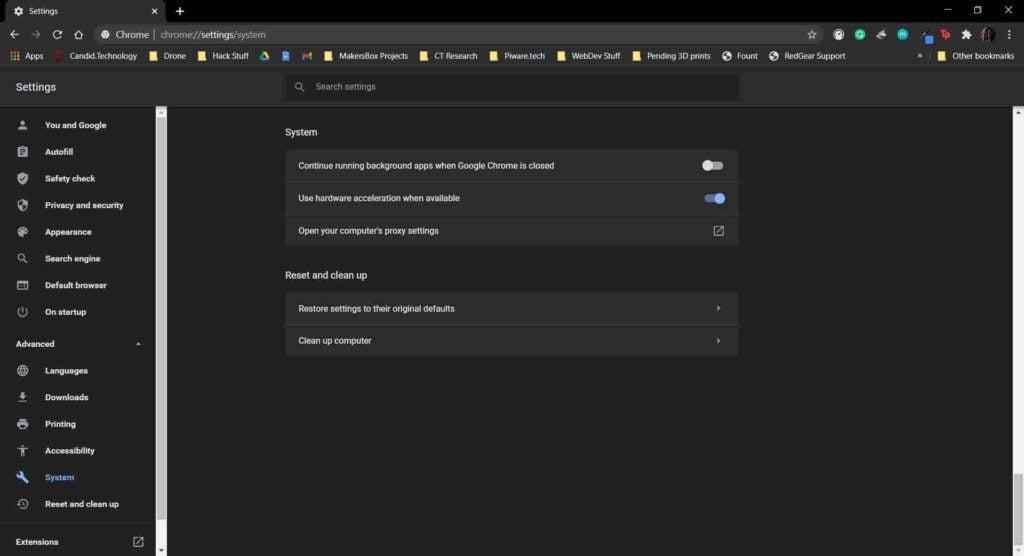This screenshot has width=1024, height=556.
Task: Reload the page with the refresh icon
Action: pos(57,35)
